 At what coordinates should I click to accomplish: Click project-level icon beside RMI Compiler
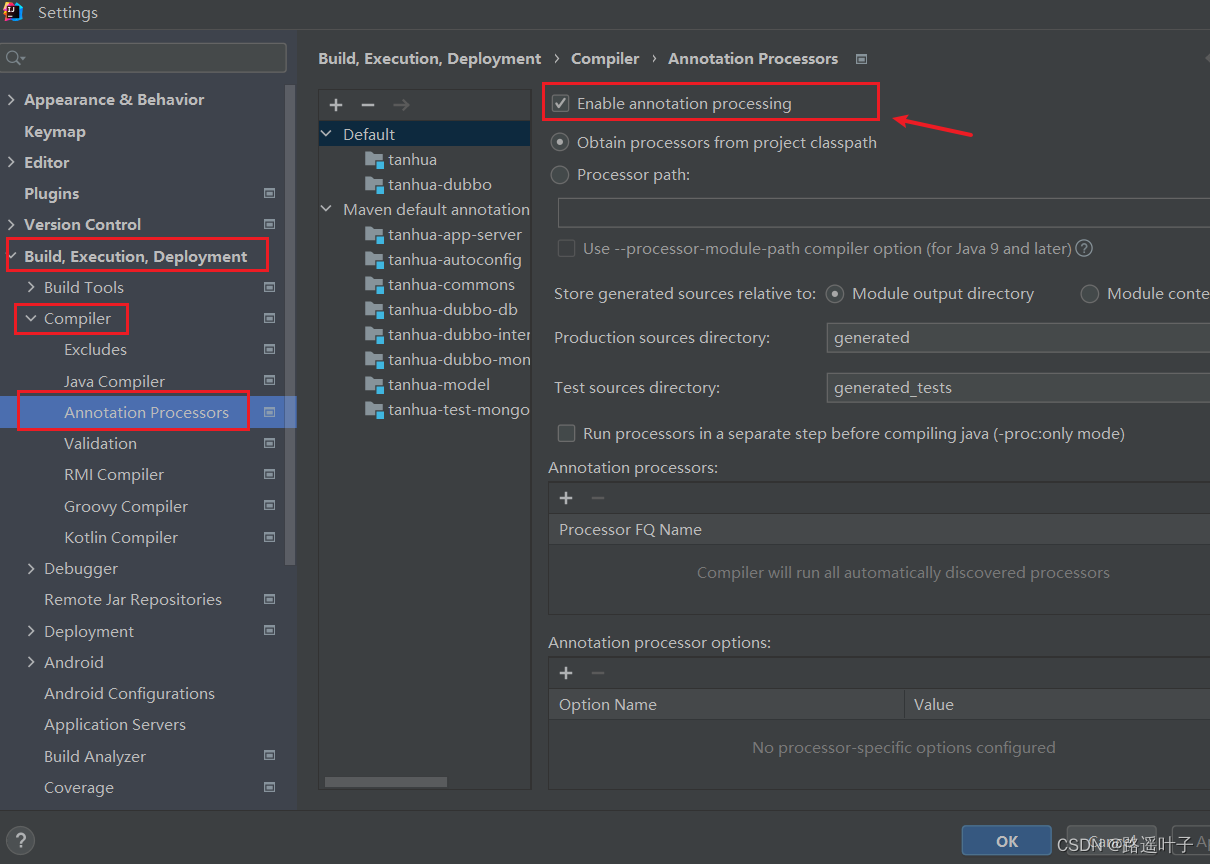[269, 474]
